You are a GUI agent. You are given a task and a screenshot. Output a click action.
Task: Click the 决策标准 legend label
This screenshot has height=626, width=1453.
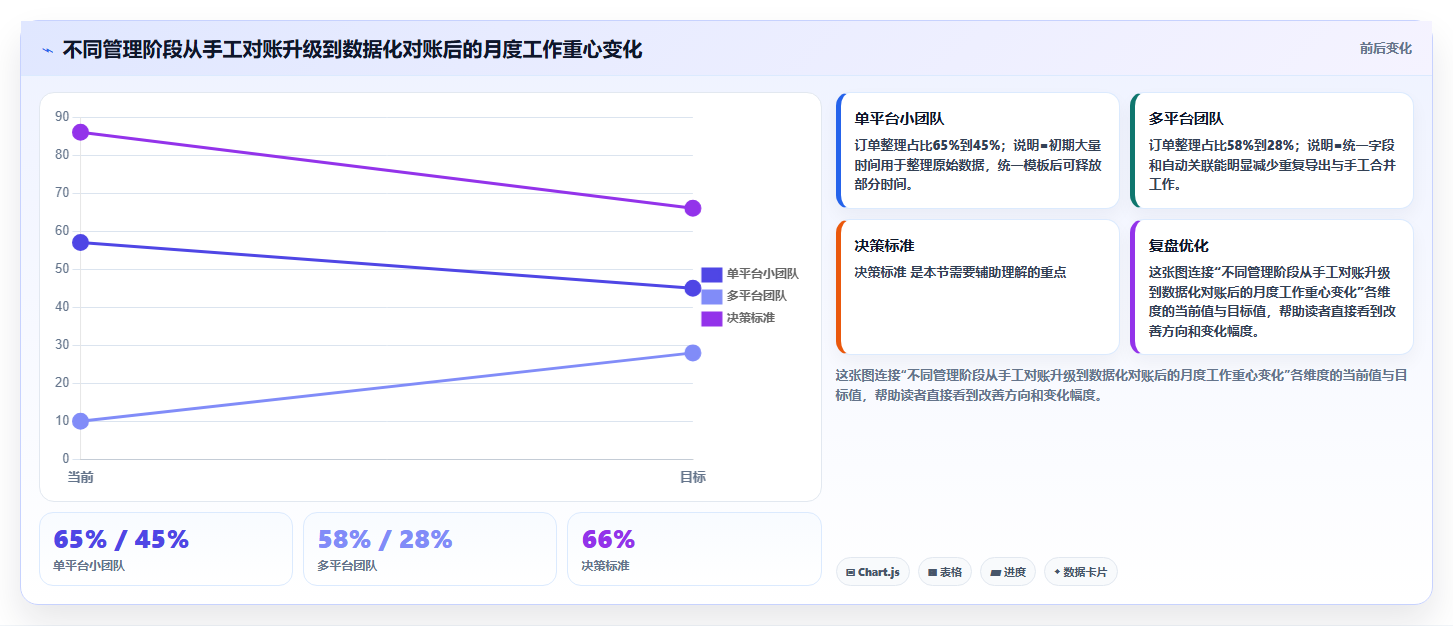(x=750, y=318)
